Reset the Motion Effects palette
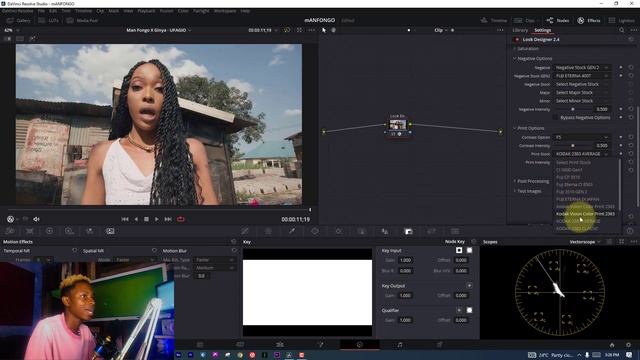The width and height of the screenshot is (640, 360). click(233, 242)
